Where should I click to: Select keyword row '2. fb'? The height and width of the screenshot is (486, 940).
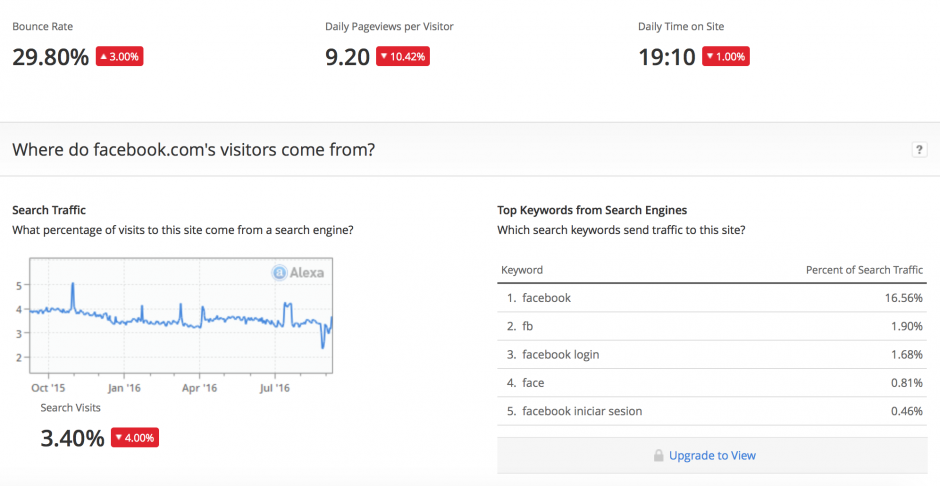tap(712, 326)
